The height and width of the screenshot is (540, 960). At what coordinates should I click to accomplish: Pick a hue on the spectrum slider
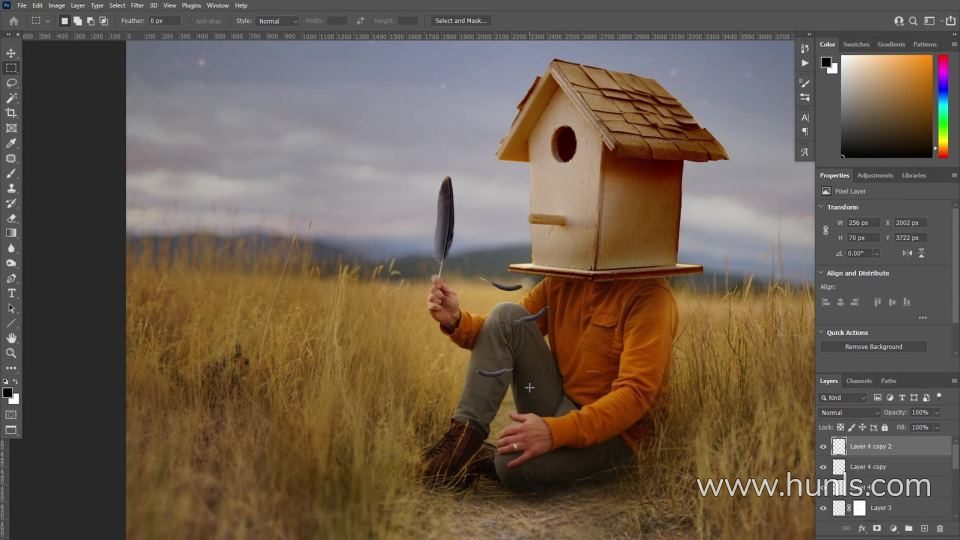tap(943, 106)
